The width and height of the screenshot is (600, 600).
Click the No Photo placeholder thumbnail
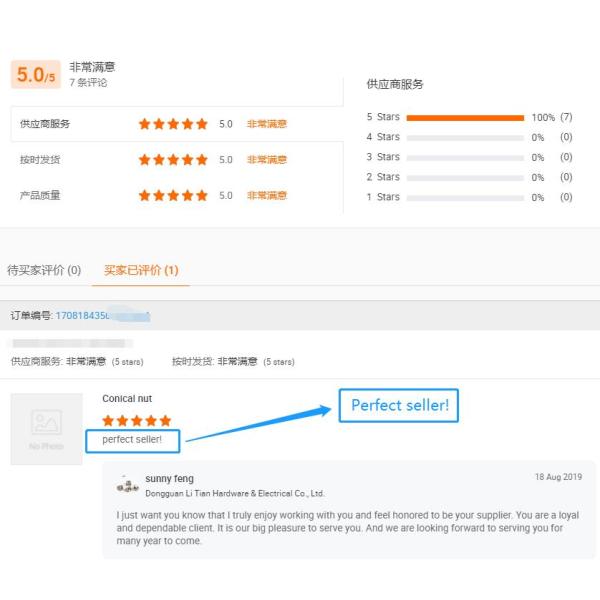[x=46, y=429]
